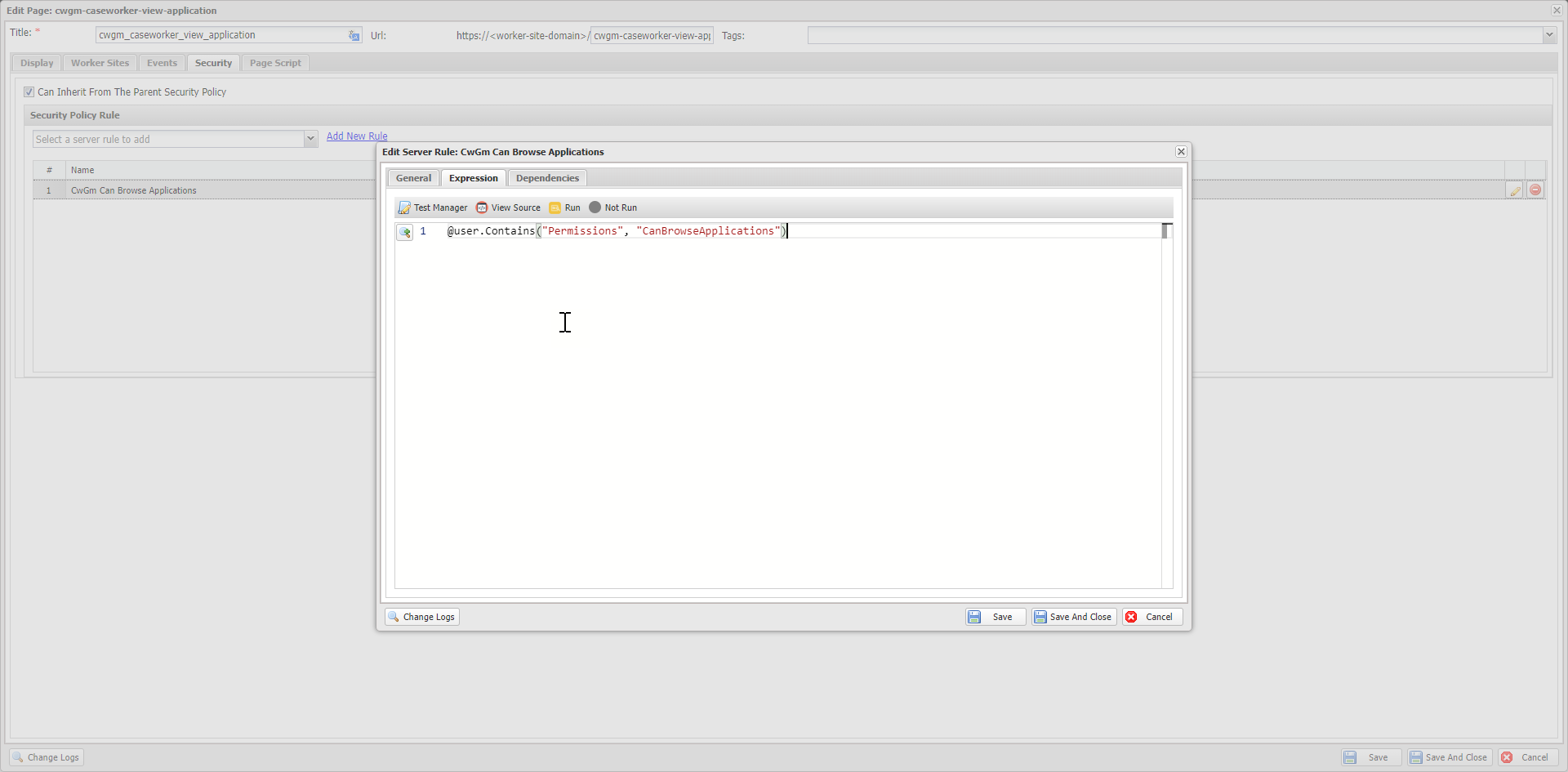Click the View Source toolbar button
The width and height of the screenshot is (1568, 772).
508,208
